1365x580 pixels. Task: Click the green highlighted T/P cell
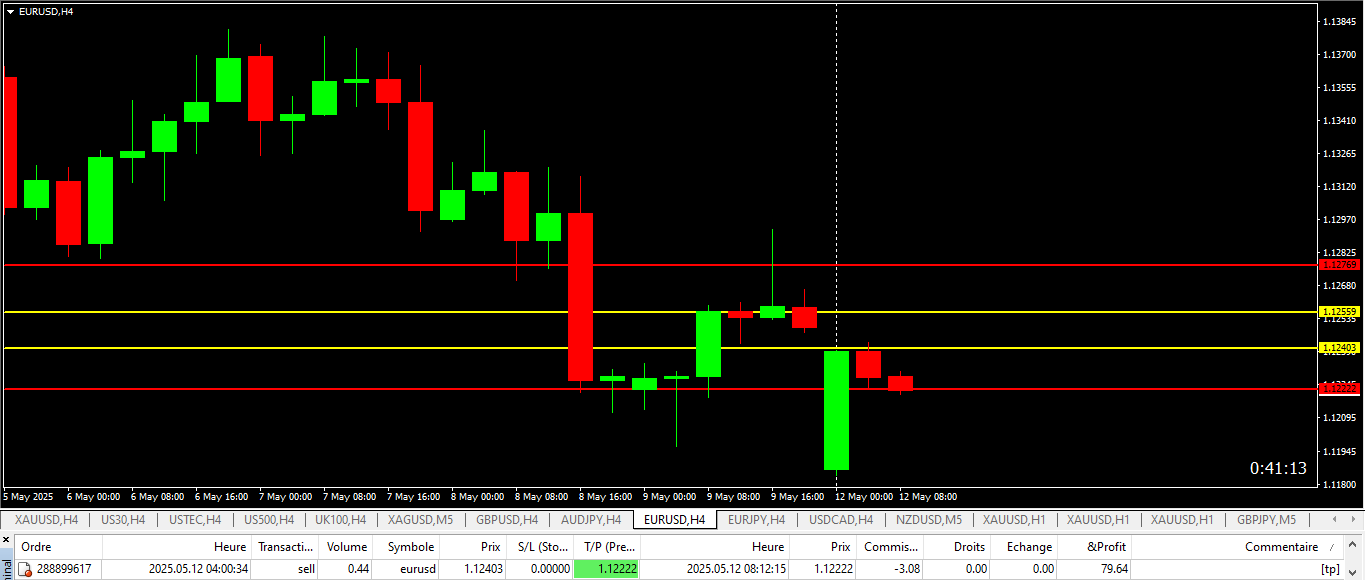607,569
